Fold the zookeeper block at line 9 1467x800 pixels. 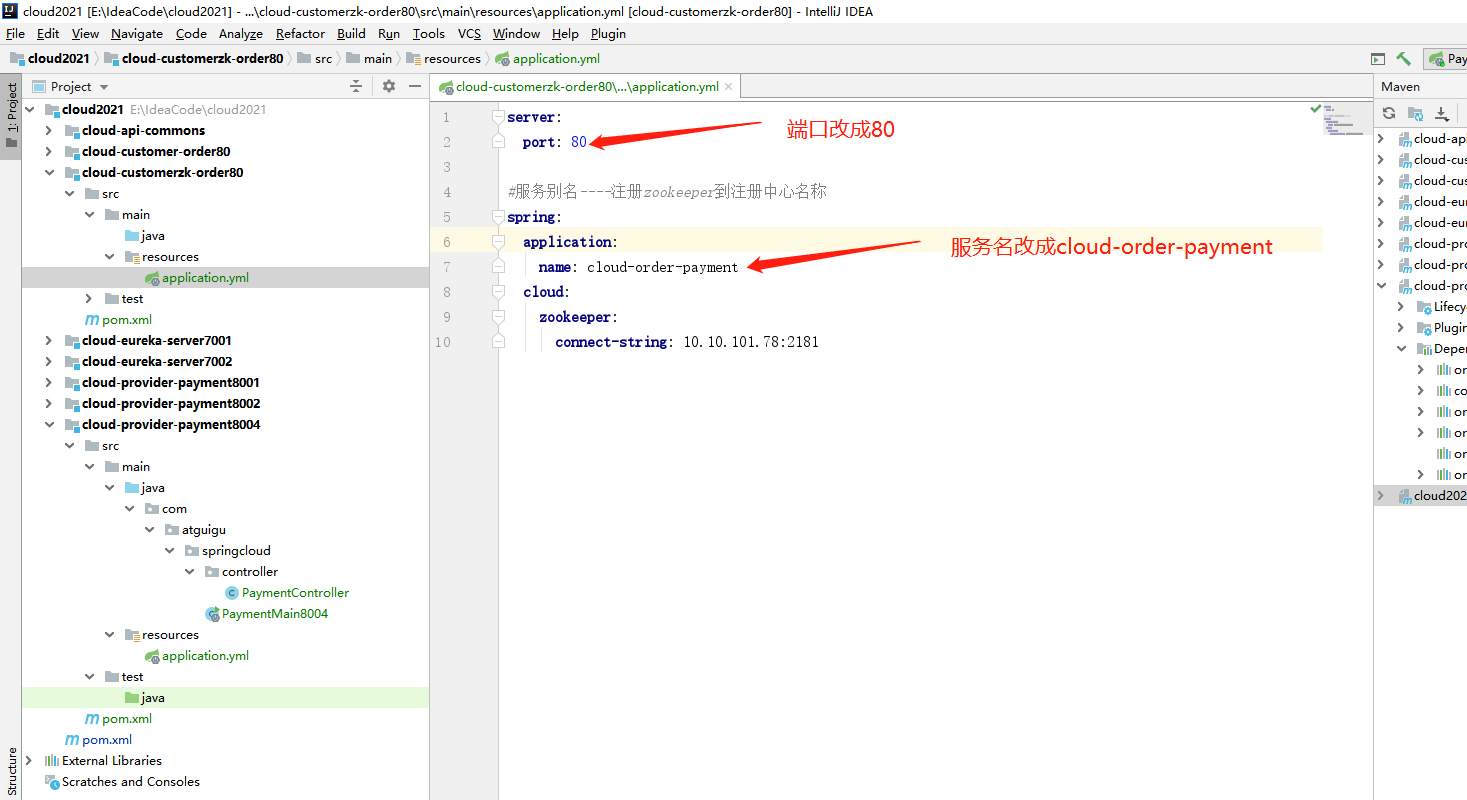tap(498, 317)
